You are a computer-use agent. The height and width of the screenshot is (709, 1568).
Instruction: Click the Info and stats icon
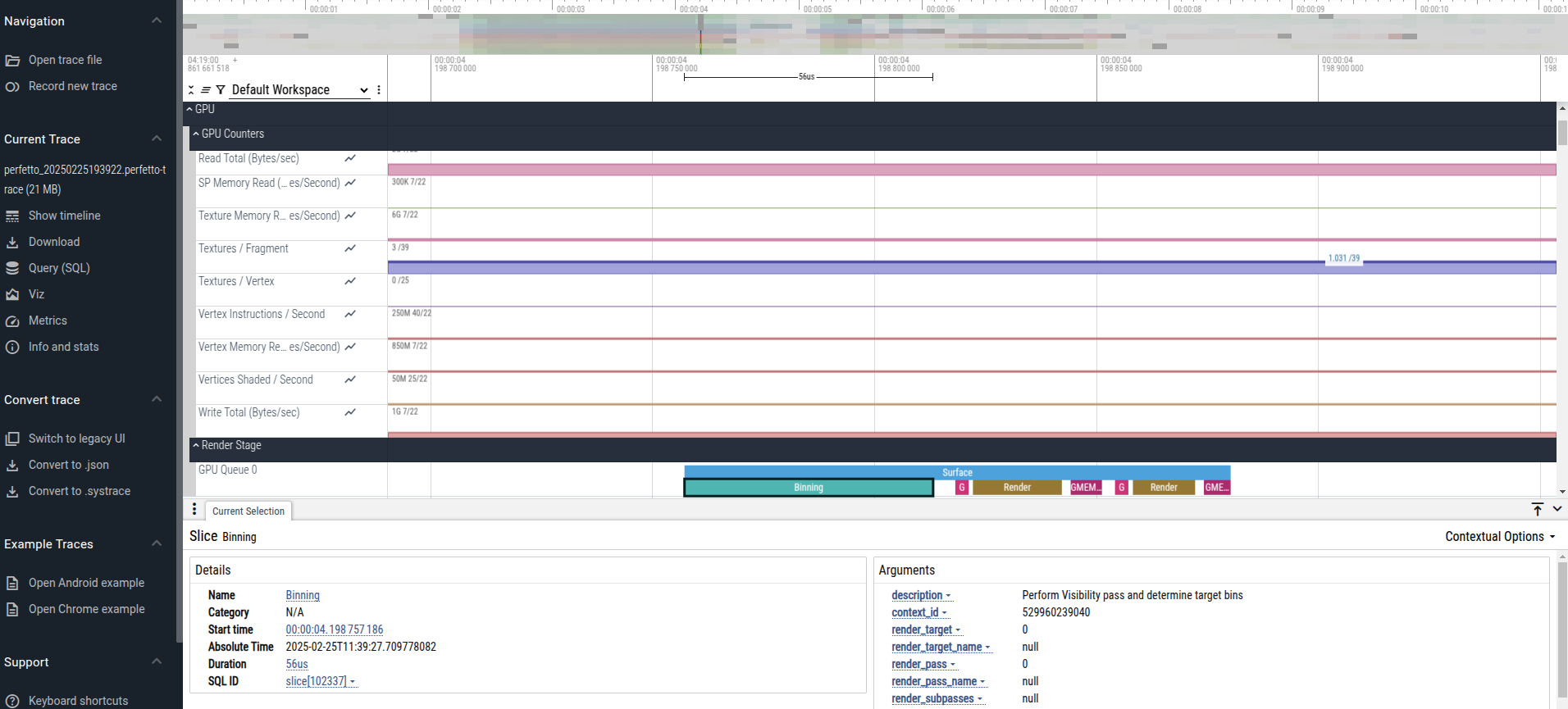12,347
